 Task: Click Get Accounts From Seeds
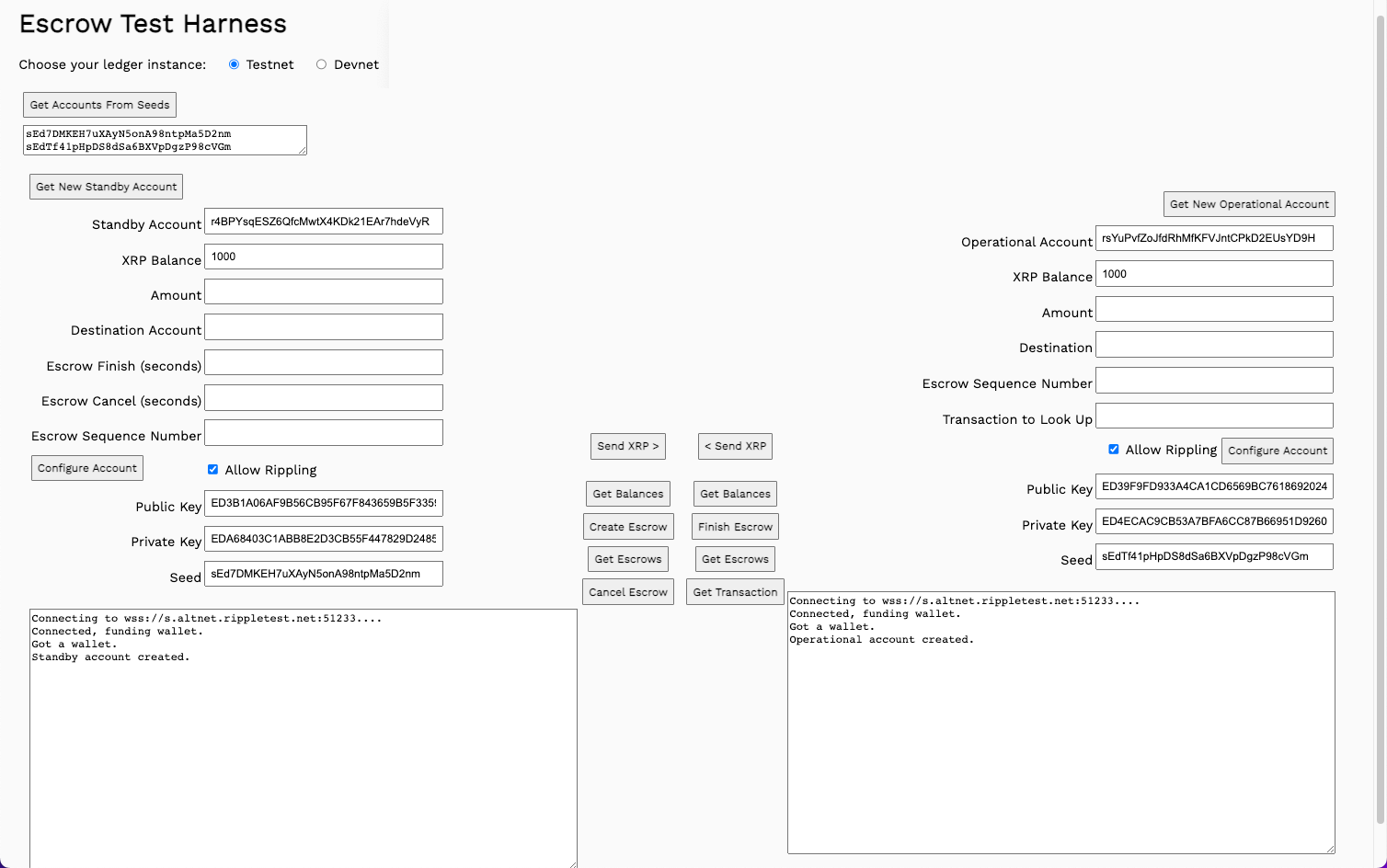98,104
